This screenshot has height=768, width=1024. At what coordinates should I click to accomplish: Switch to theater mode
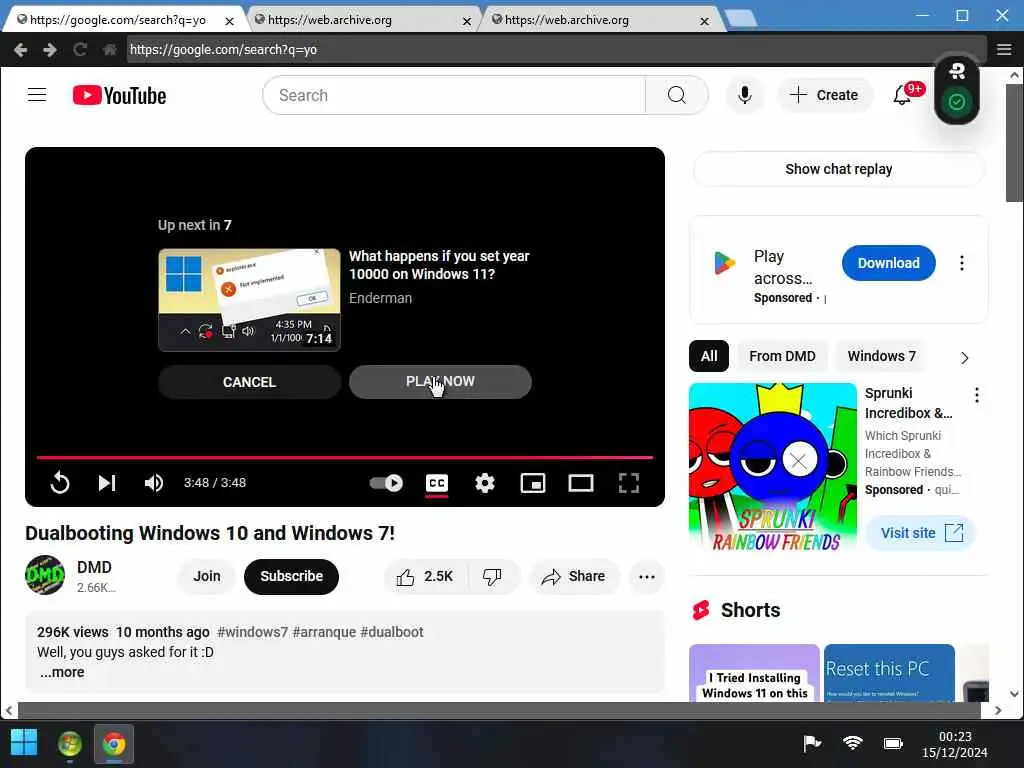pos(581,483)
